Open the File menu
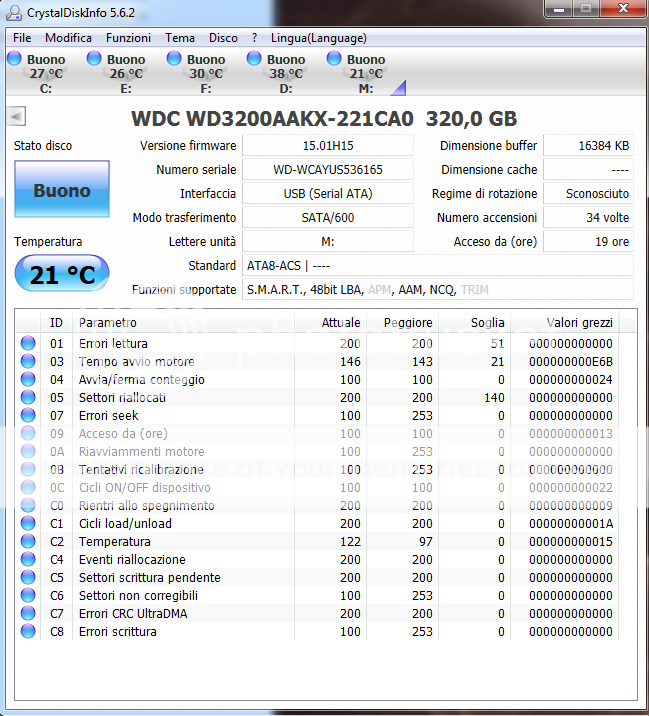This screenshot has width=649, height=716. pyautogui.click(x=22, y=38)
